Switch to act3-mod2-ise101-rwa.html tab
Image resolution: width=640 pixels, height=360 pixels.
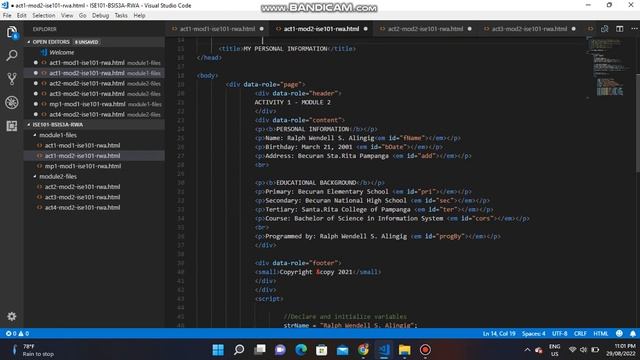pyautogui.click(x=529, y=29)
